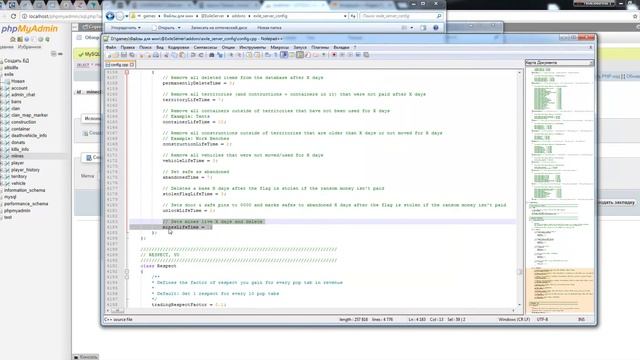
Task: Select the vehicle table in phpMyAdmin
Action: pyautogui.click(x=18, y=183)
